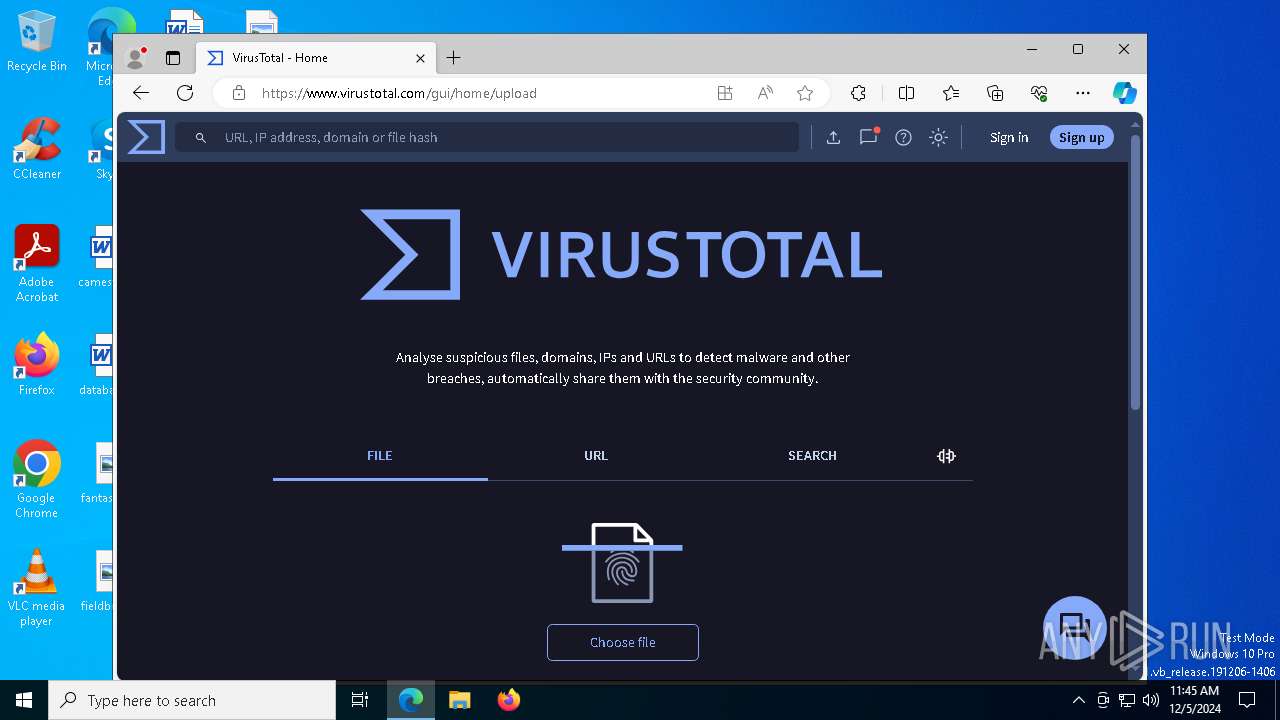This screenshot has width=1280, height=720.
Task: Click the Type here to search box
Action: (x=192, y=700)
